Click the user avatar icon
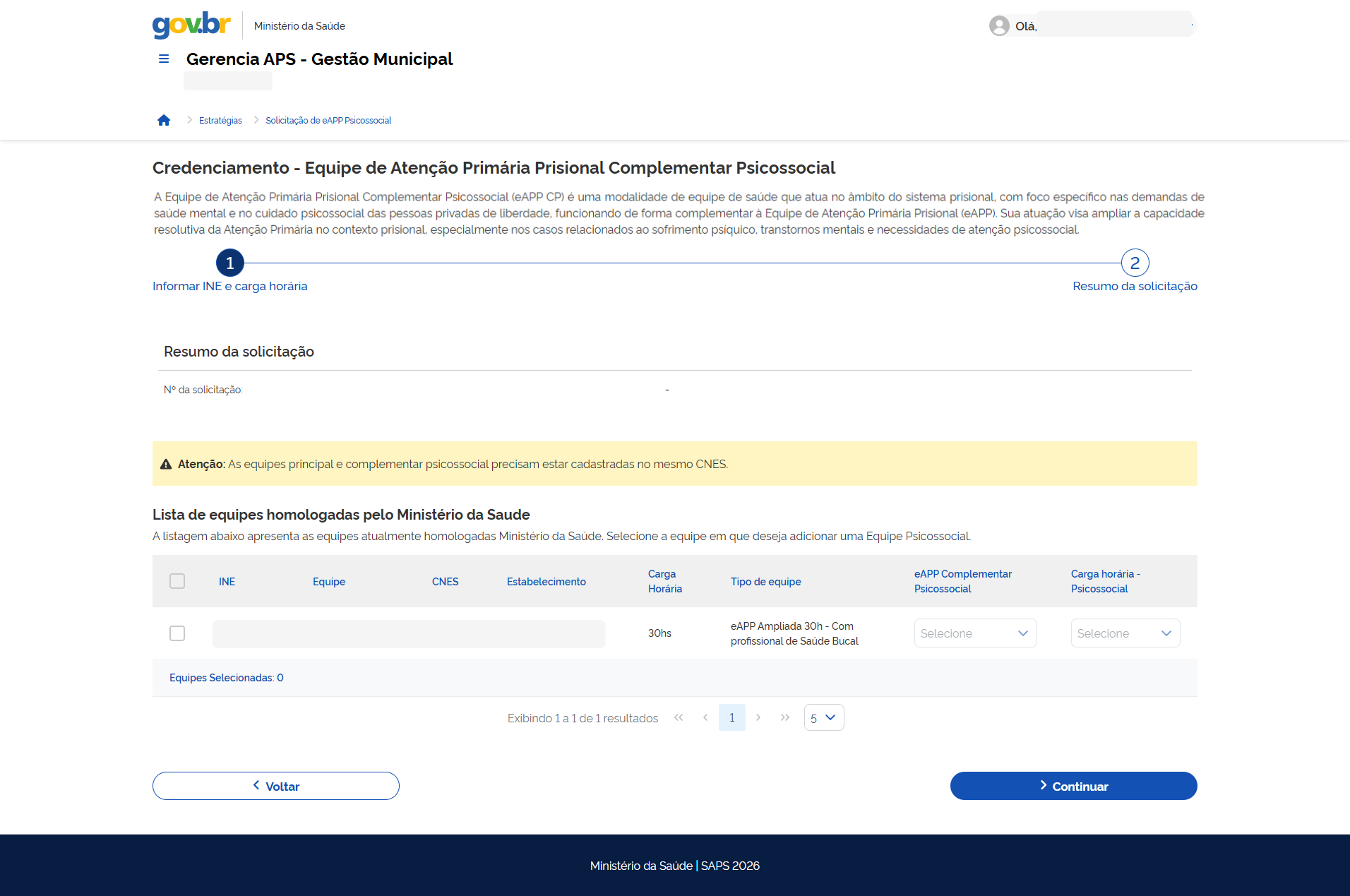The height and width of the screenshot is (896, 1350). [998, 26]
